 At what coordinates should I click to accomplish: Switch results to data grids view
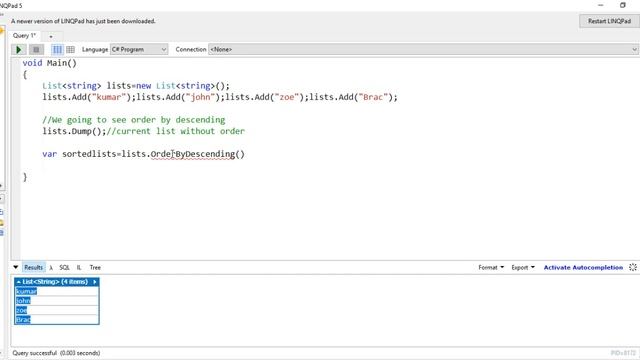pyautogui.click(x=70, y=49)
